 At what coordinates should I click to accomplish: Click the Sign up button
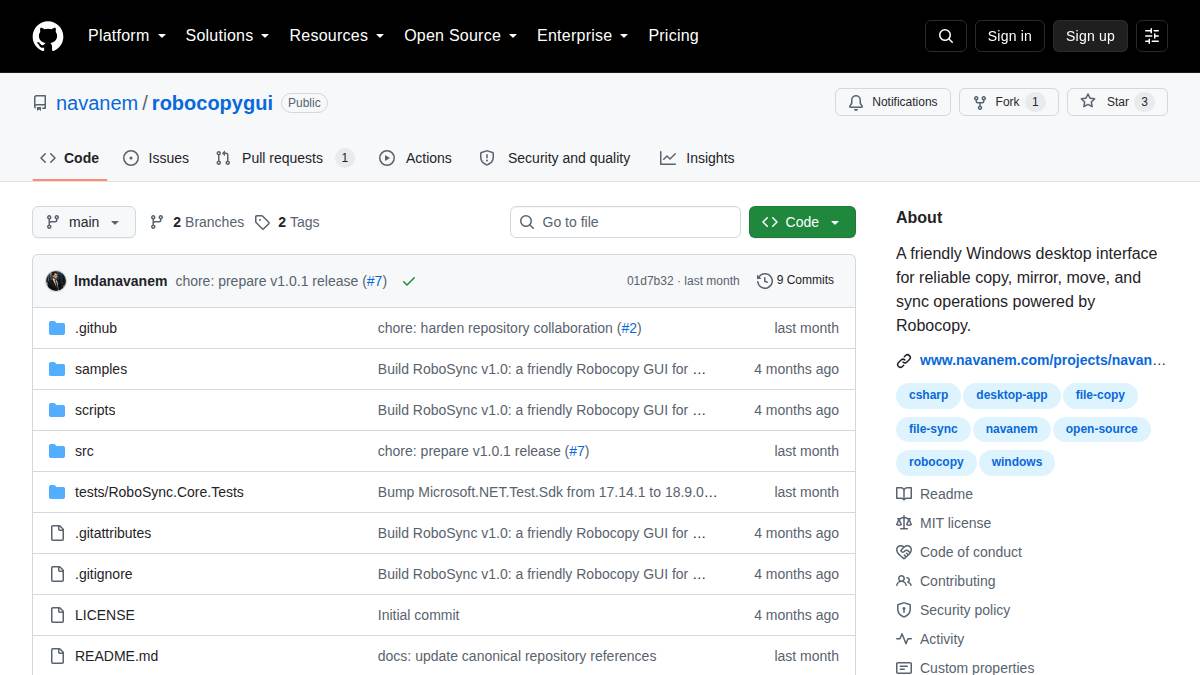[1090, 36]
